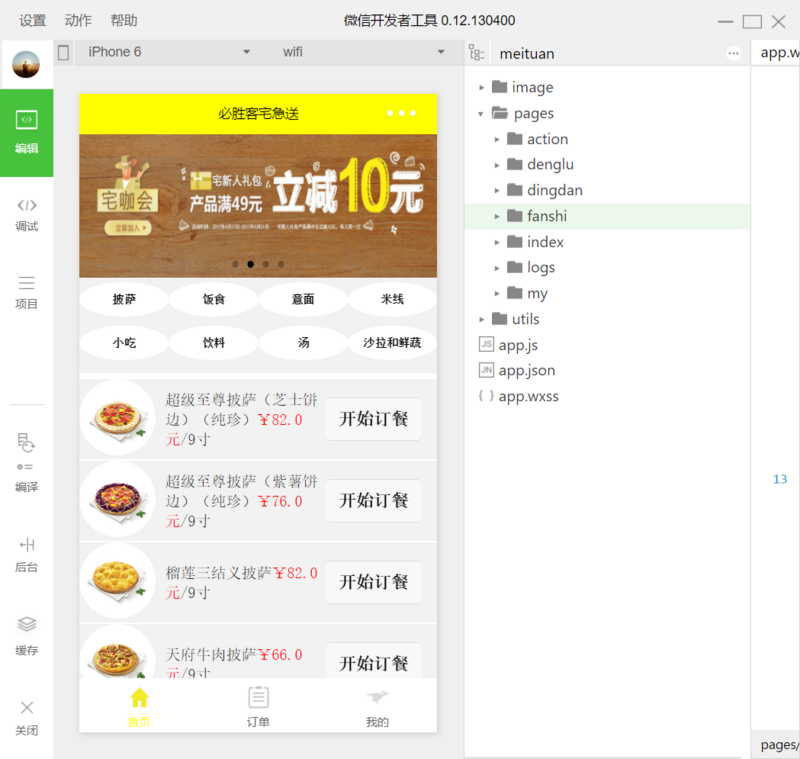Click the 芝士饼边 pizza thumbnail
The width and height of the screenshot is (800, 759).
pyautogui.click(x=118, y=418)
